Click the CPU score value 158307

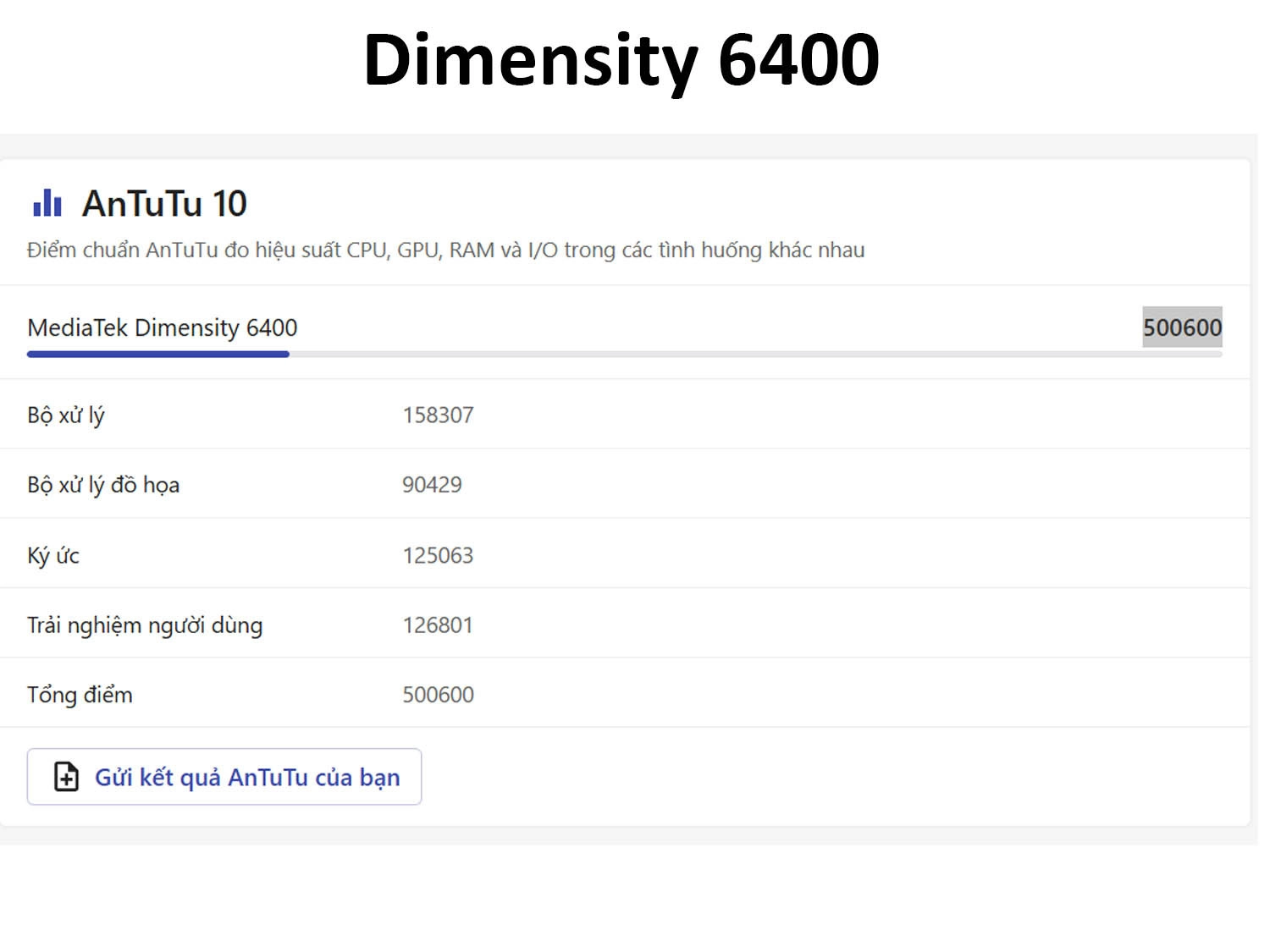438,415
